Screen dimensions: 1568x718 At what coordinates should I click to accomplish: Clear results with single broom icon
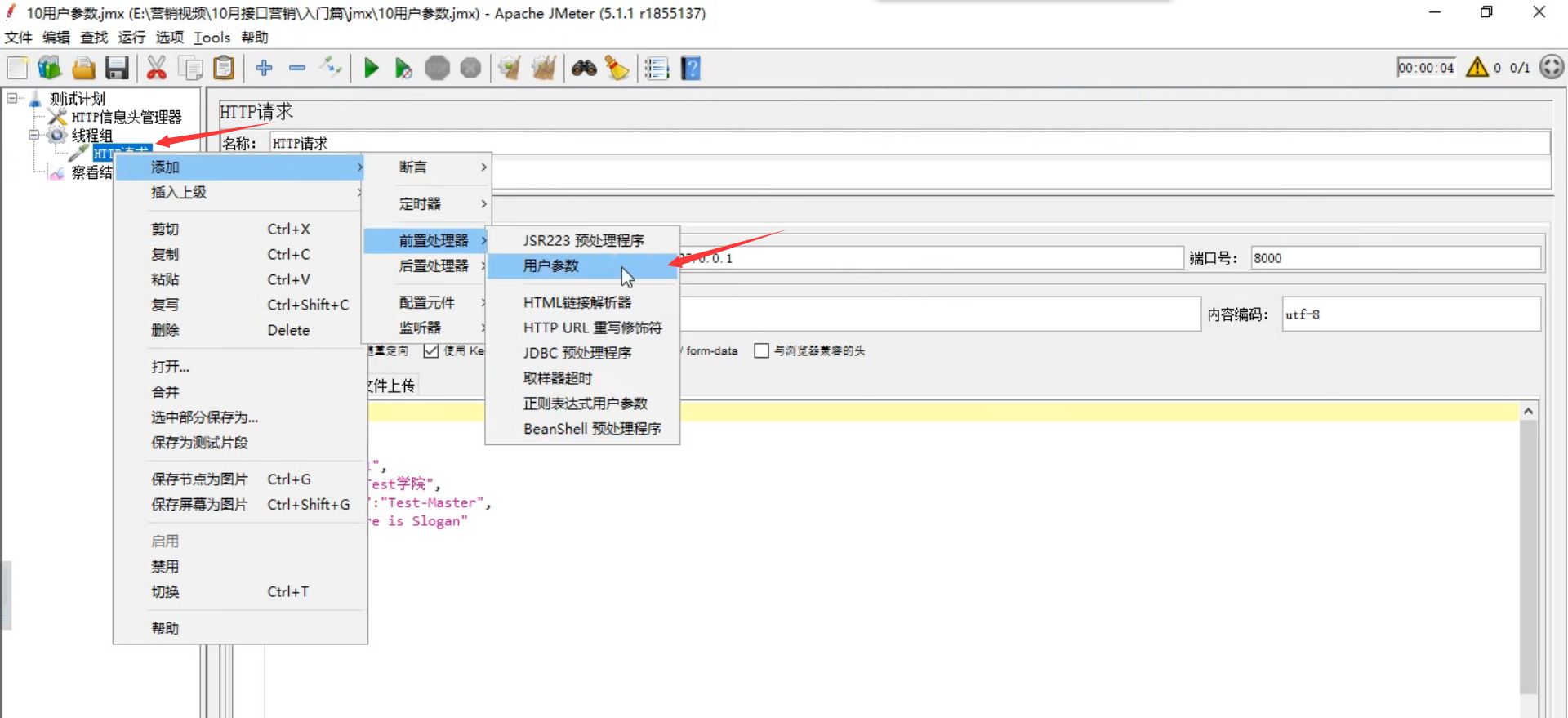[x=510, y=68]
